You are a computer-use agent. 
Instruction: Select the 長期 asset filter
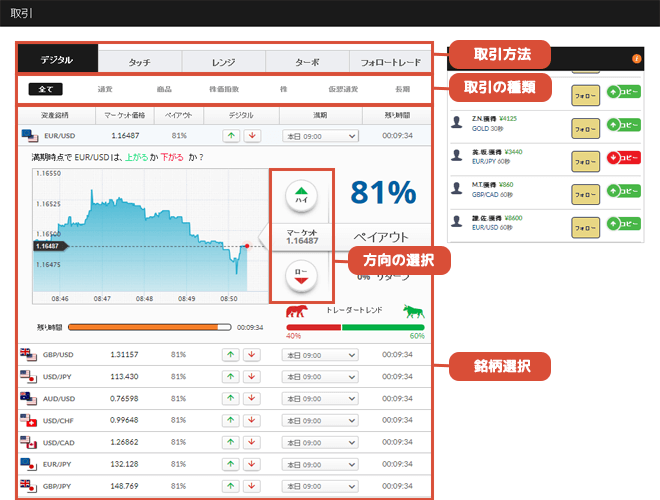coord(402,89)
